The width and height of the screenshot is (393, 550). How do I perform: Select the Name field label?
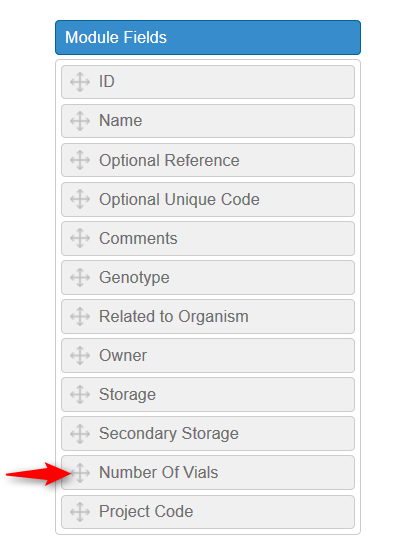[x=121, y=121]
